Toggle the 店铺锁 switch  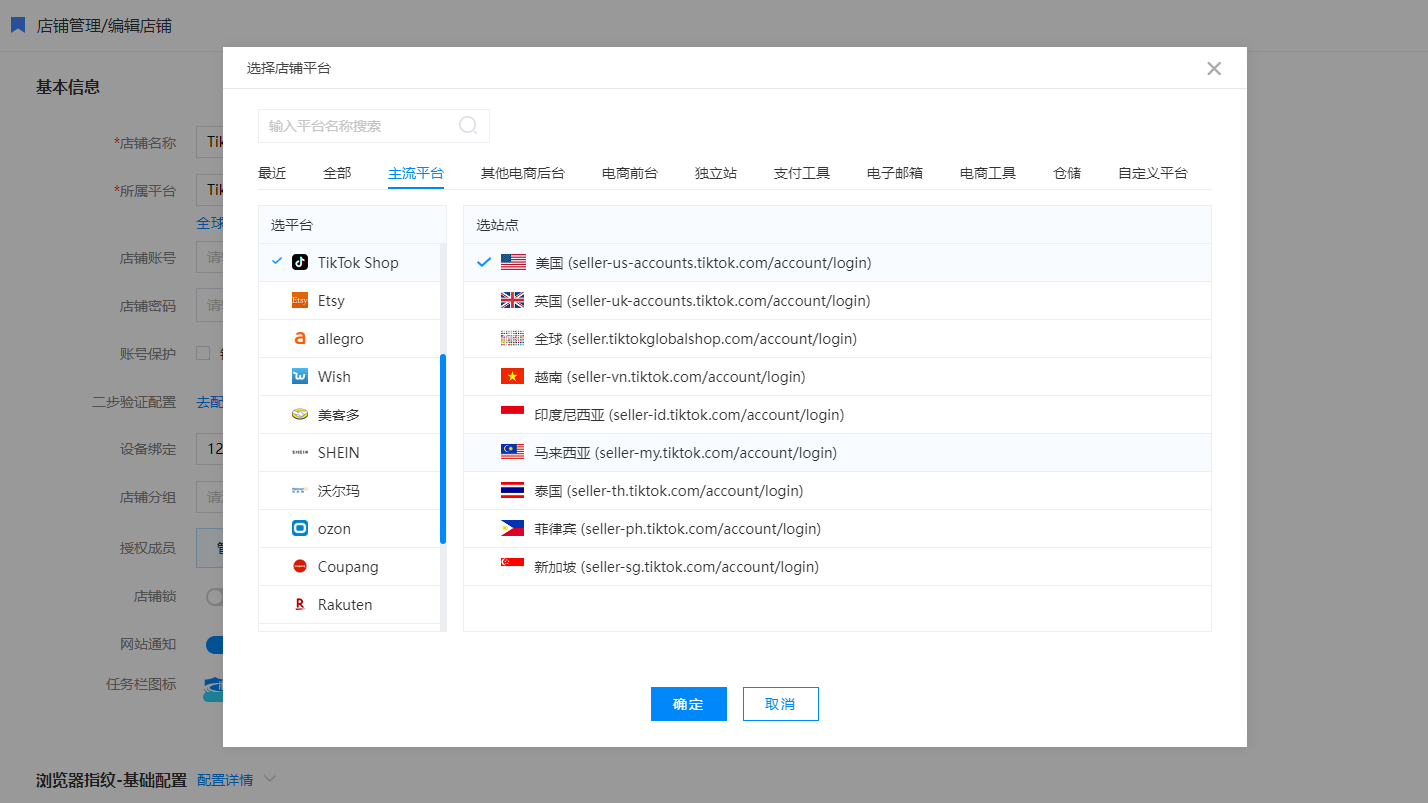pos(214,597)
